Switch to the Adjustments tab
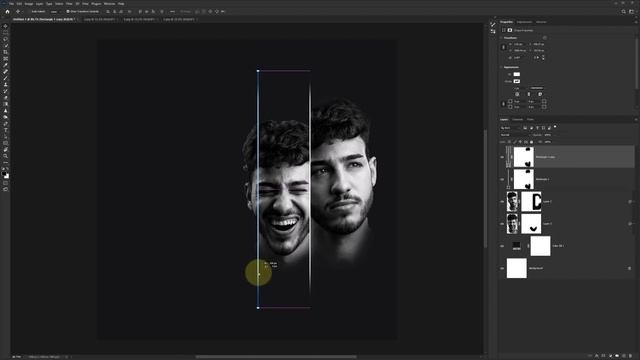Viewport: 640px width, 360px height. (524, 22)
